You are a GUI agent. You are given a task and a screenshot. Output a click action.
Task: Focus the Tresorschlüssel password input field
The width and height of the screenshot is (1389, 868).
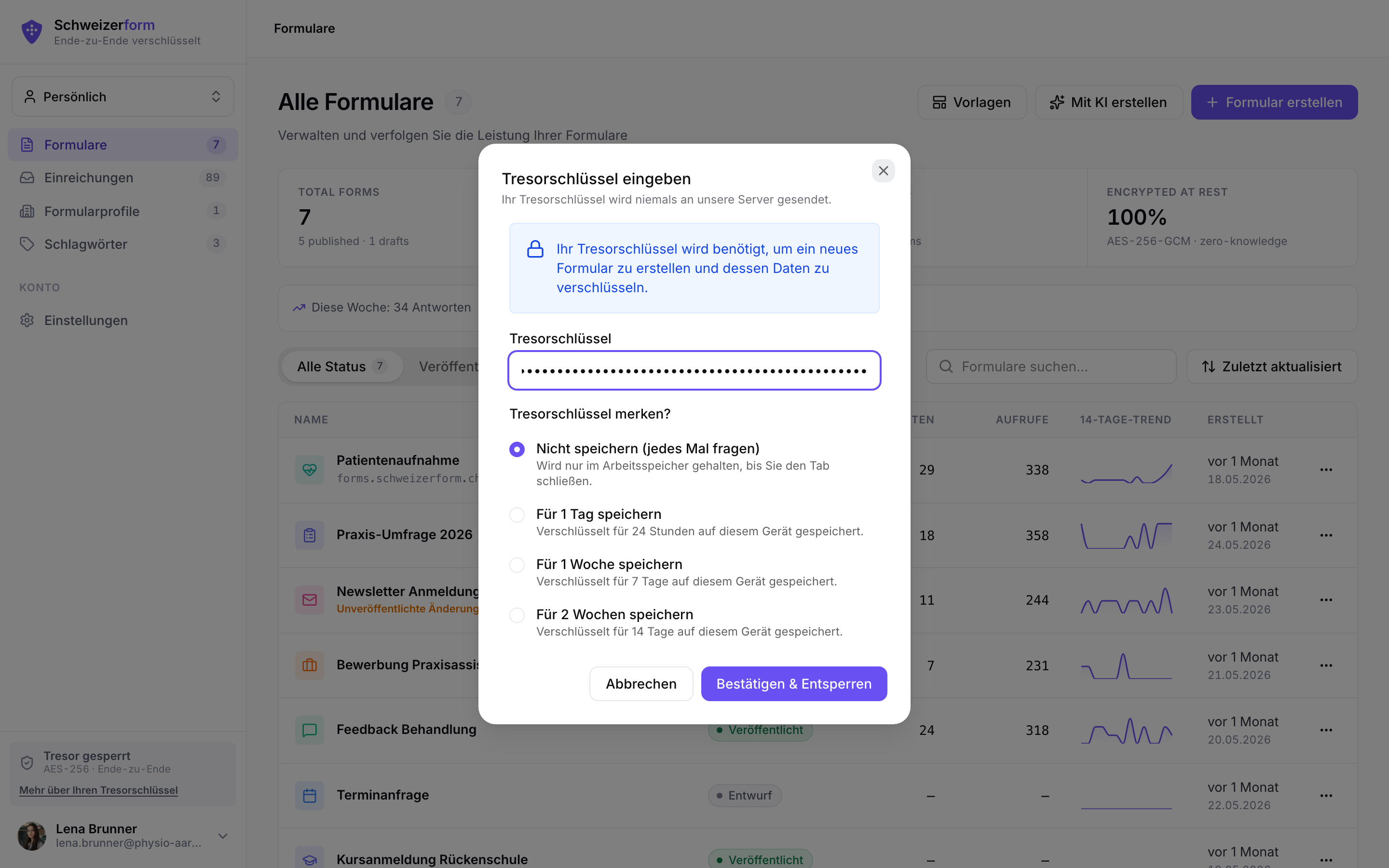694,370
